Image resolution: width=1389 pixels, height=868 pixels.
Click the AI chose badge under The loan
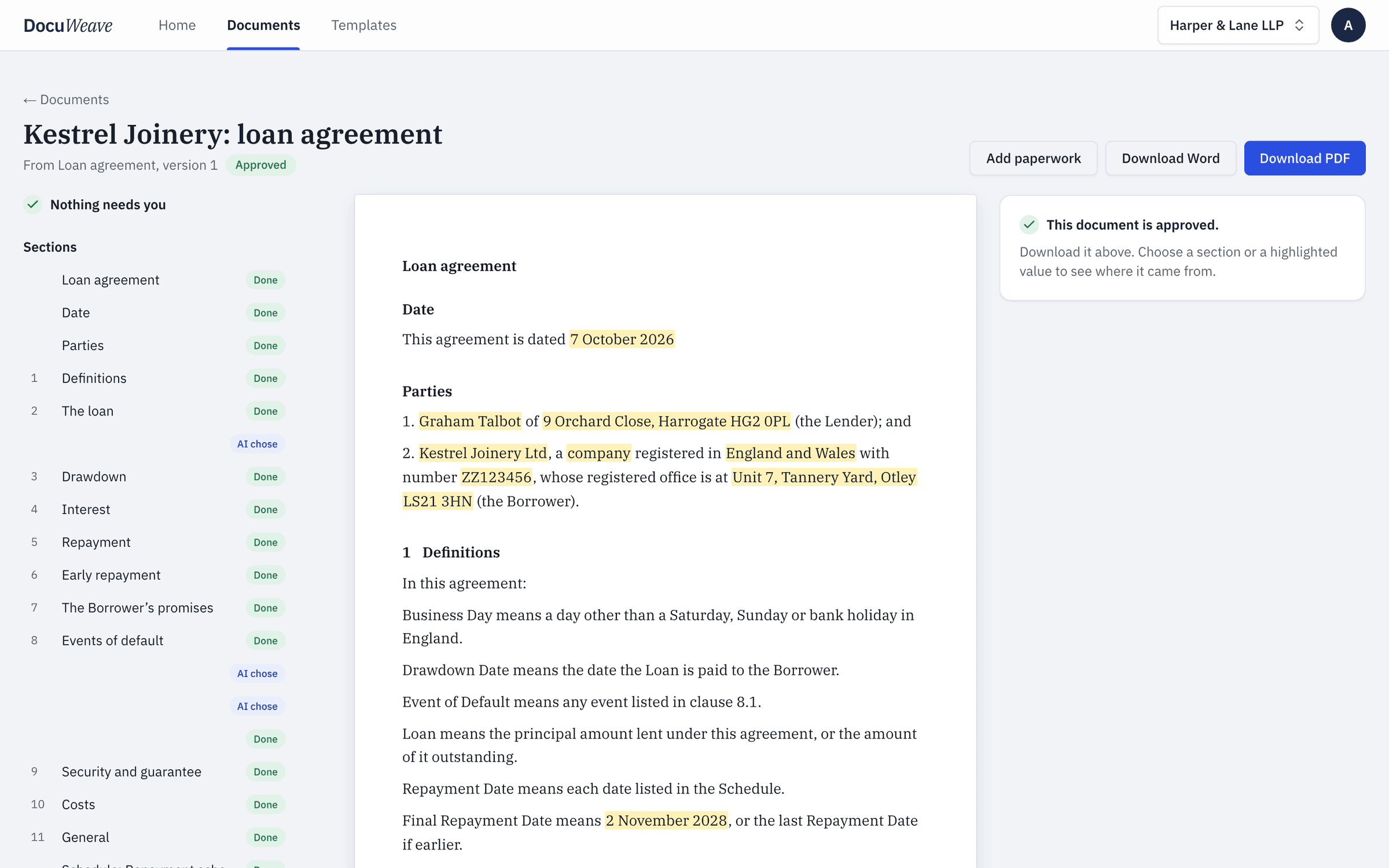pos(257,444)
